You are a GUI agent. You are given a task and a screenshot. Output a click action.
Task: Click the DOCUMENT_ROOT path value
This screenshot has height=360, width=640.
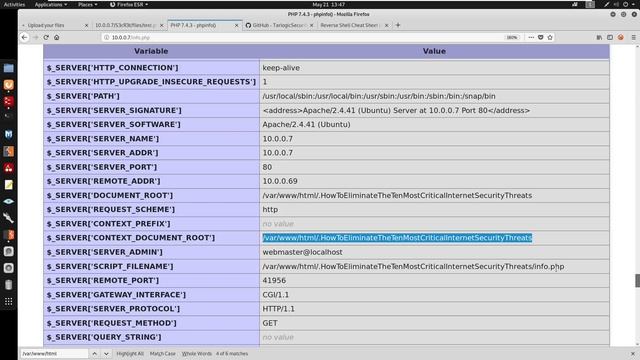click(x=397, y=196)
